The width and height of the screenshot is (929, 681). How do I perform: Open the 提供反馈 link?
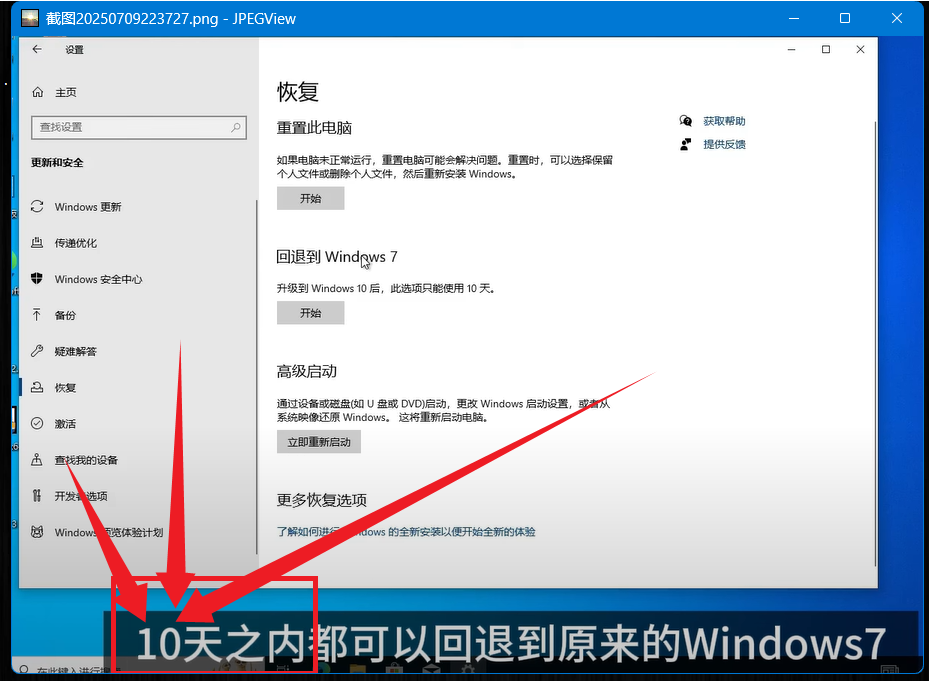click(x=724, y=144)
